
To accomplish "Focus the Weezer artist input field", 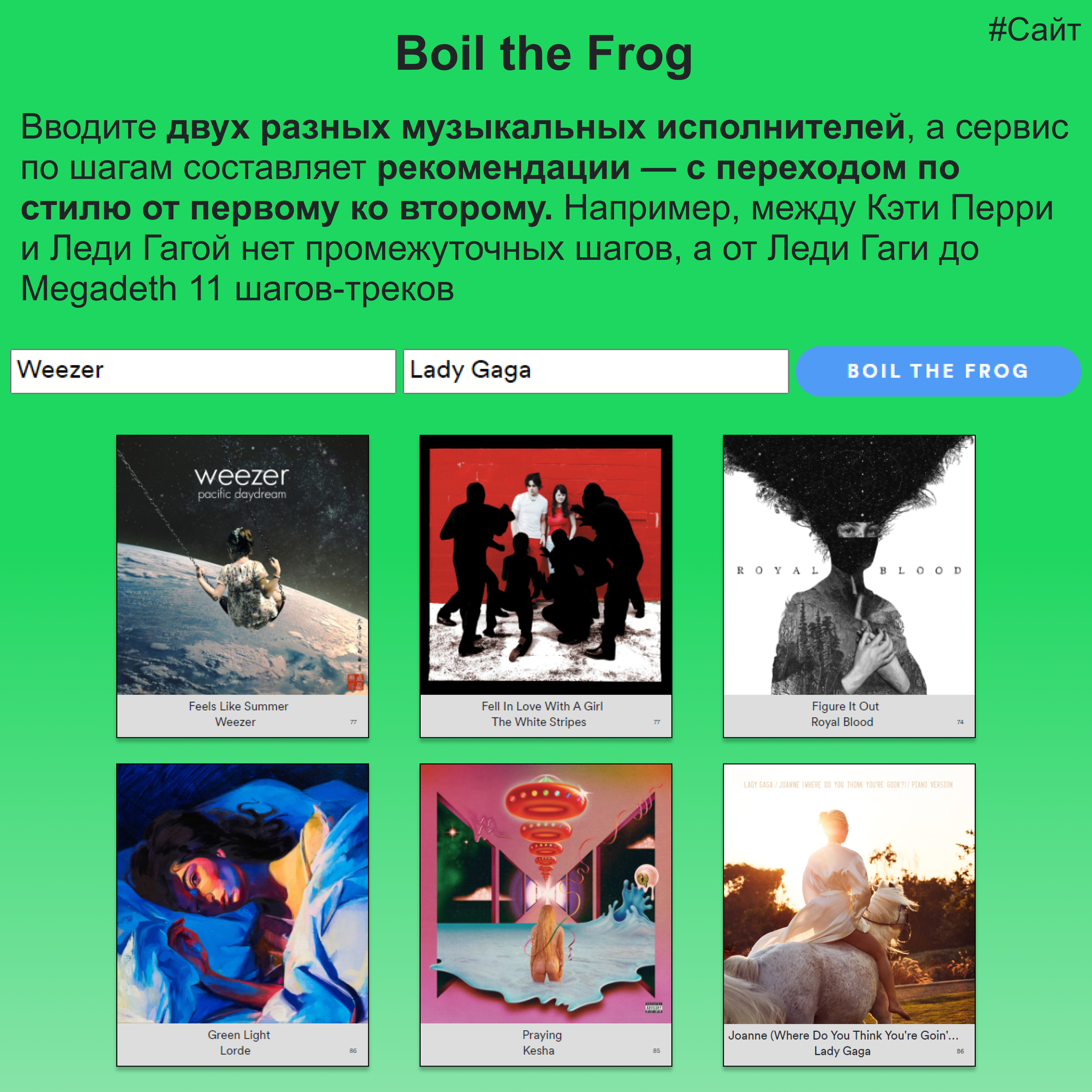I will coord(203,371).
